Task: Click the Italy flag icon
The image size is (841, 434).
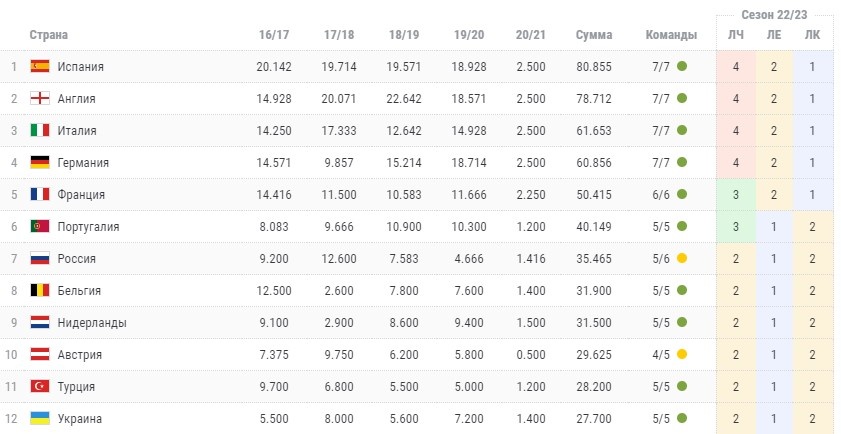Action: 40,130
